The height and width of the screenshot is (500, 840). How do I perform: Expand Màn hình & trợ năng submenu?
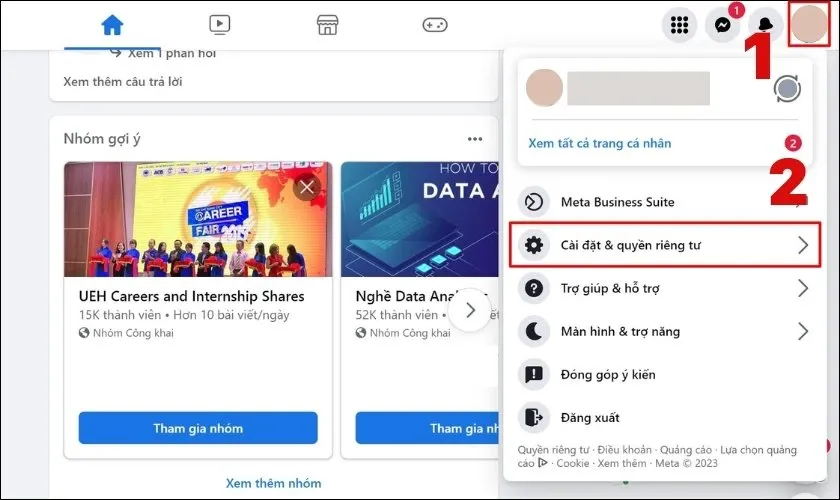pyautogui.click(x=664, y=331)
